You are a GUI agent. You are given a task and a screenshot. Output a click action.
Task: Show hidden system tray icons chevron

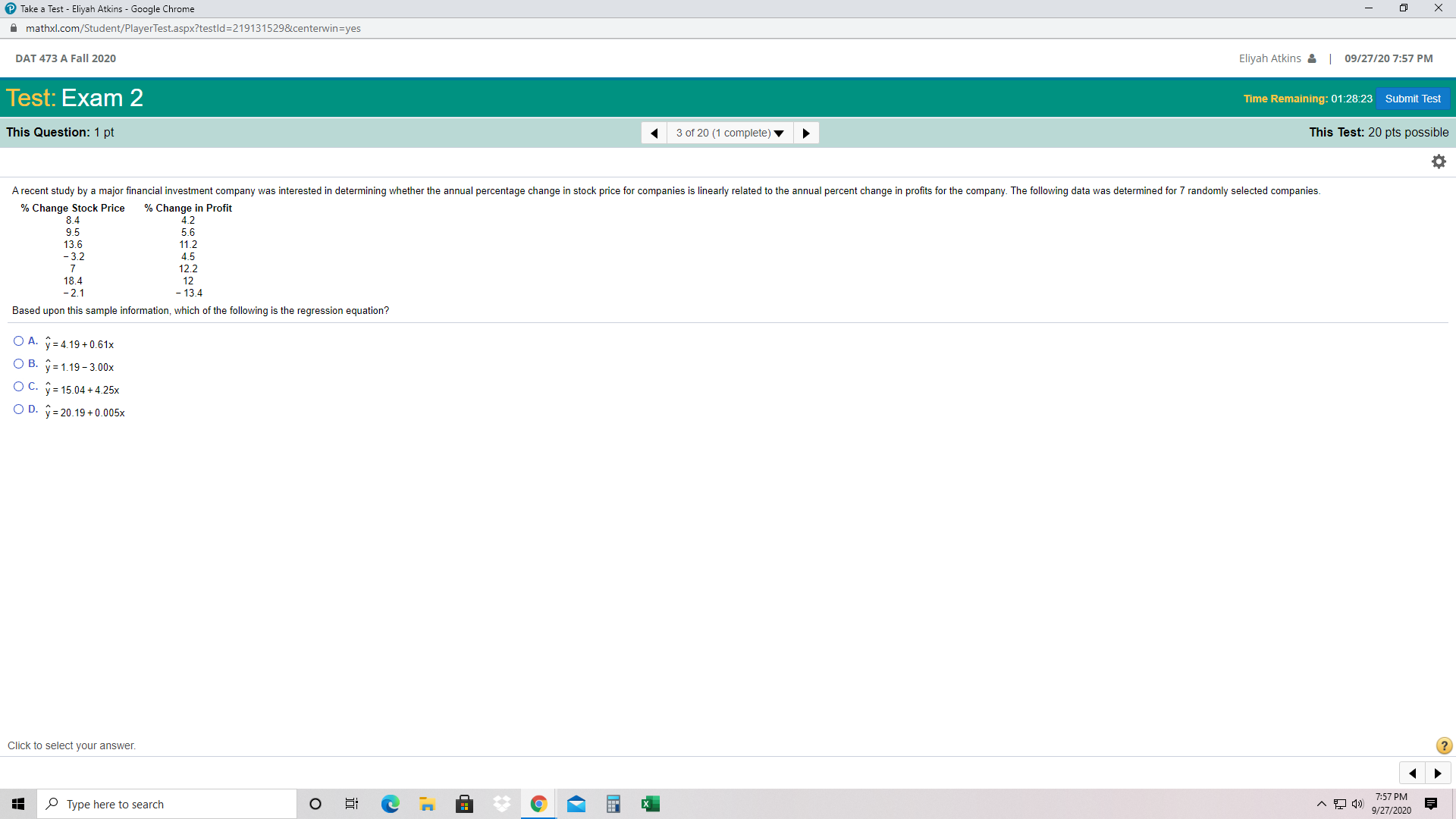tap(1322, 804)
